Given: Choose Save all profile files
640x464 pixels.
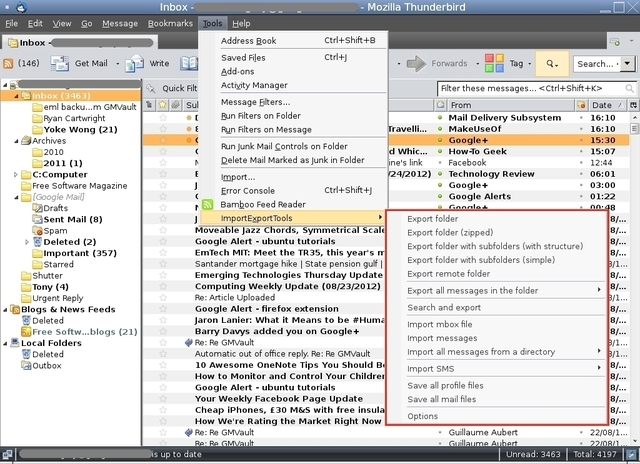Looking at the screenshot, I should pos(445,386).
